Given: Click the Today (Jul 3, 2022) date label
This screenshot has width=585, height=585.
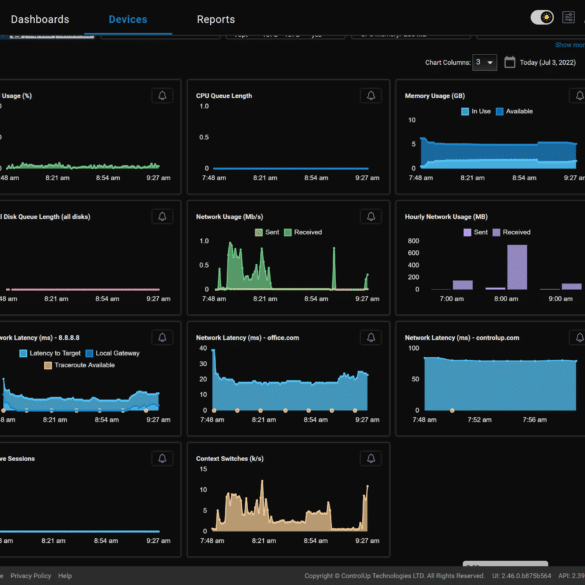Looking at the screenshot, I should pyautogui.click(x=548, y=63).
